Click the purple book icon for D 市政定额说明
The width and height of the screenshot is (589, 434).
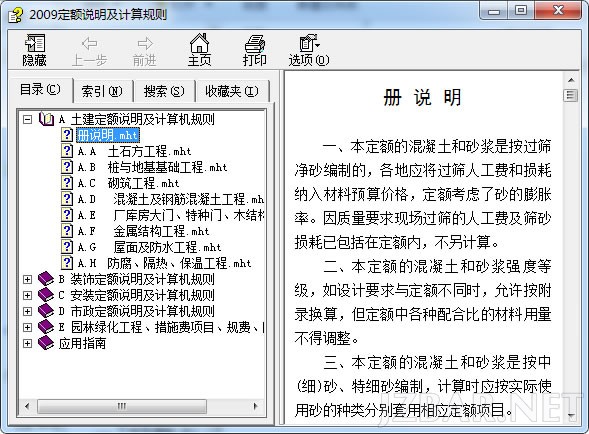coord(46,311)
